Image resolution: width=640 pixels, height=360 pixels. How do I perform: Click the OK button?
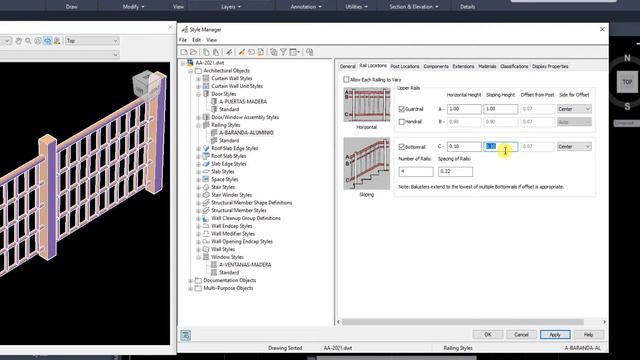[x=488, y=335]
